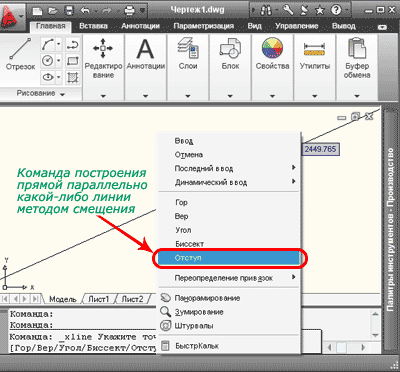The image size is (400, 372).
Task: Choose Ввод in the context menu
Action: 230,141
